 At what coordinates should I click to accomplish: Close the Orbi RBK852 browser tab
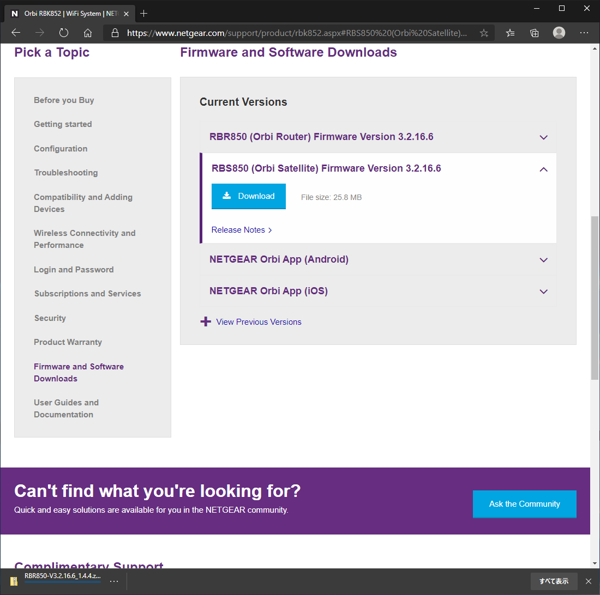click(126, 14)
